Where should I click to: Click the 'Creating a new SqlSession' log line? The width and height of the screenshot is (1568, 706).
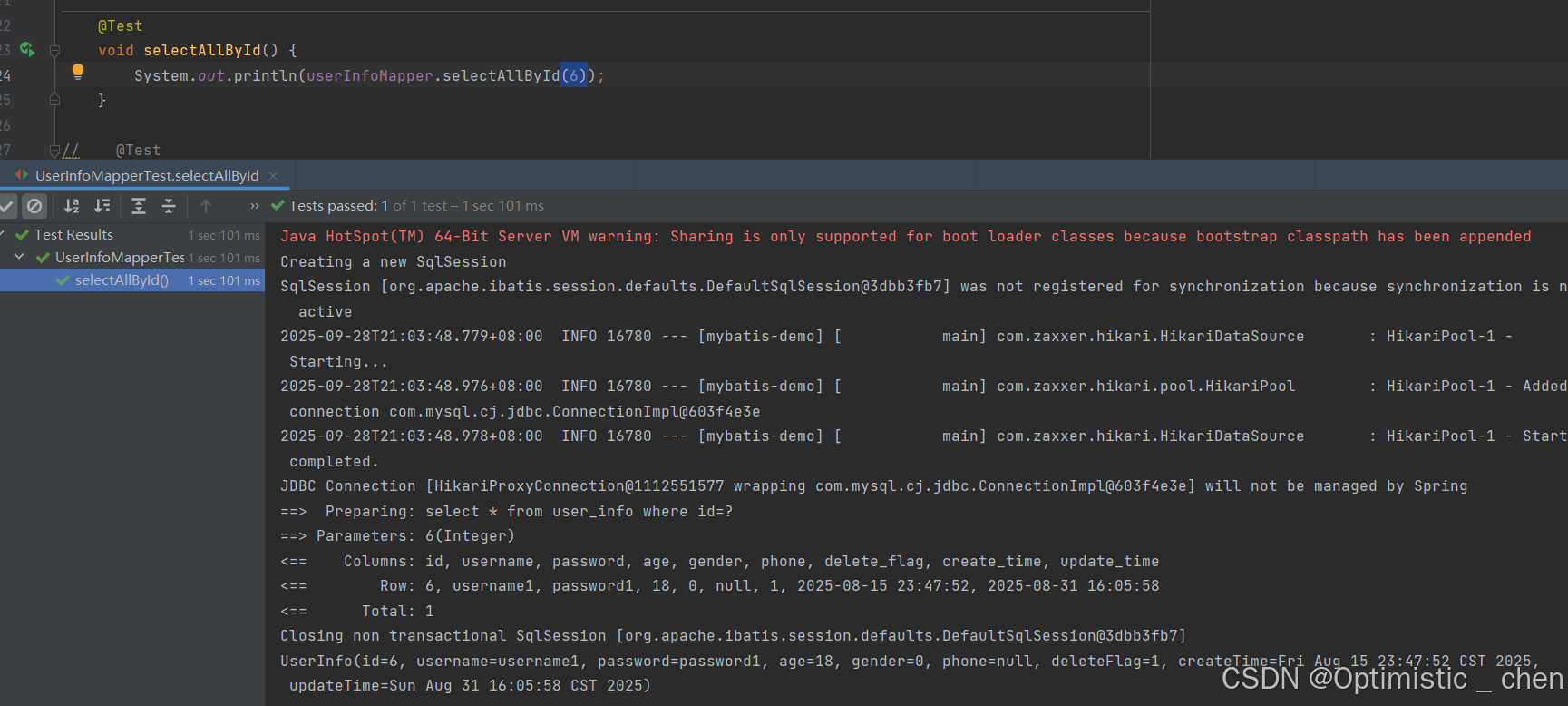tap(394, 262)
